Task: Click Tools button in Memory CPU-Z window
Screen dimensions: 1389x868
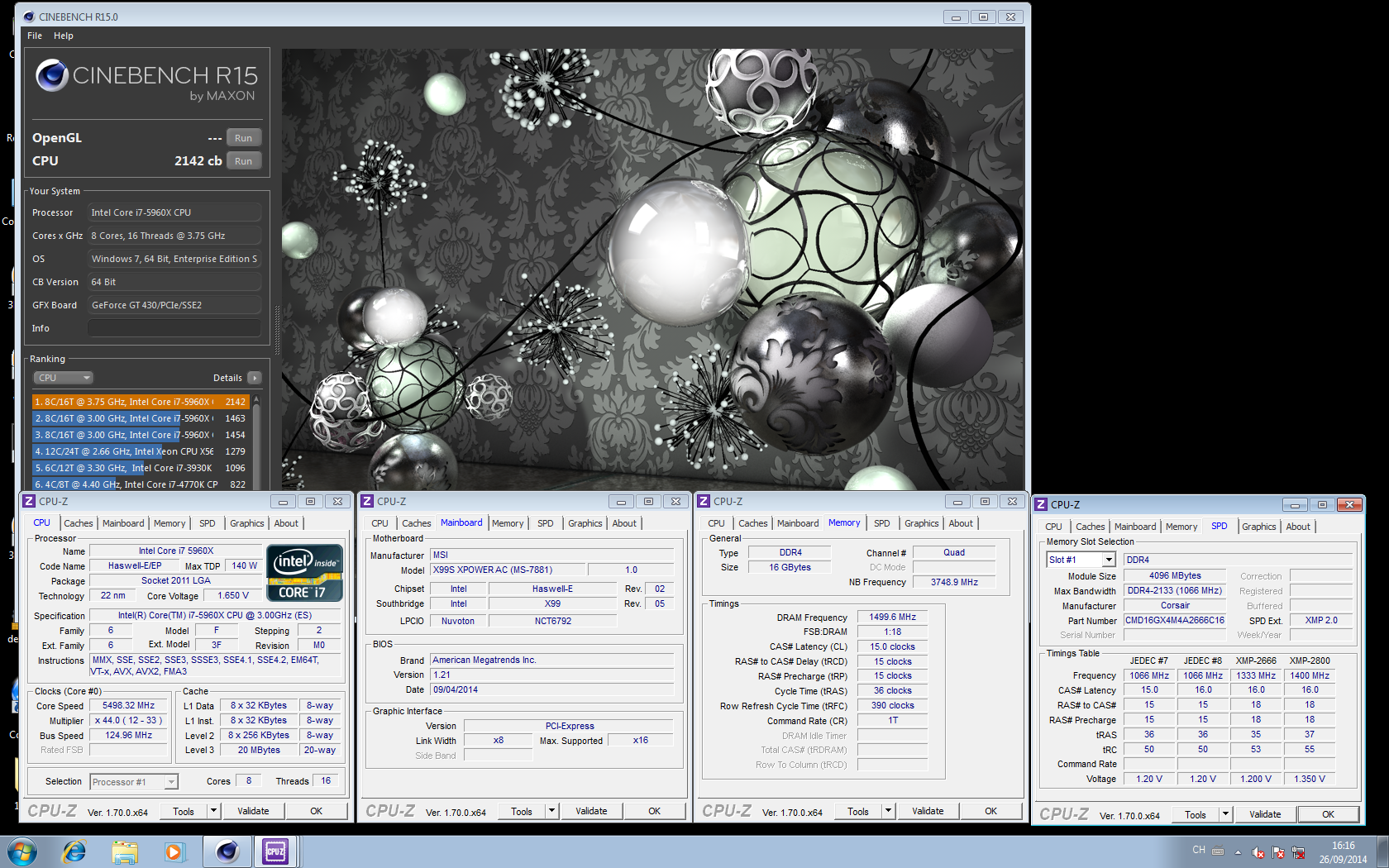Action: 858,811
